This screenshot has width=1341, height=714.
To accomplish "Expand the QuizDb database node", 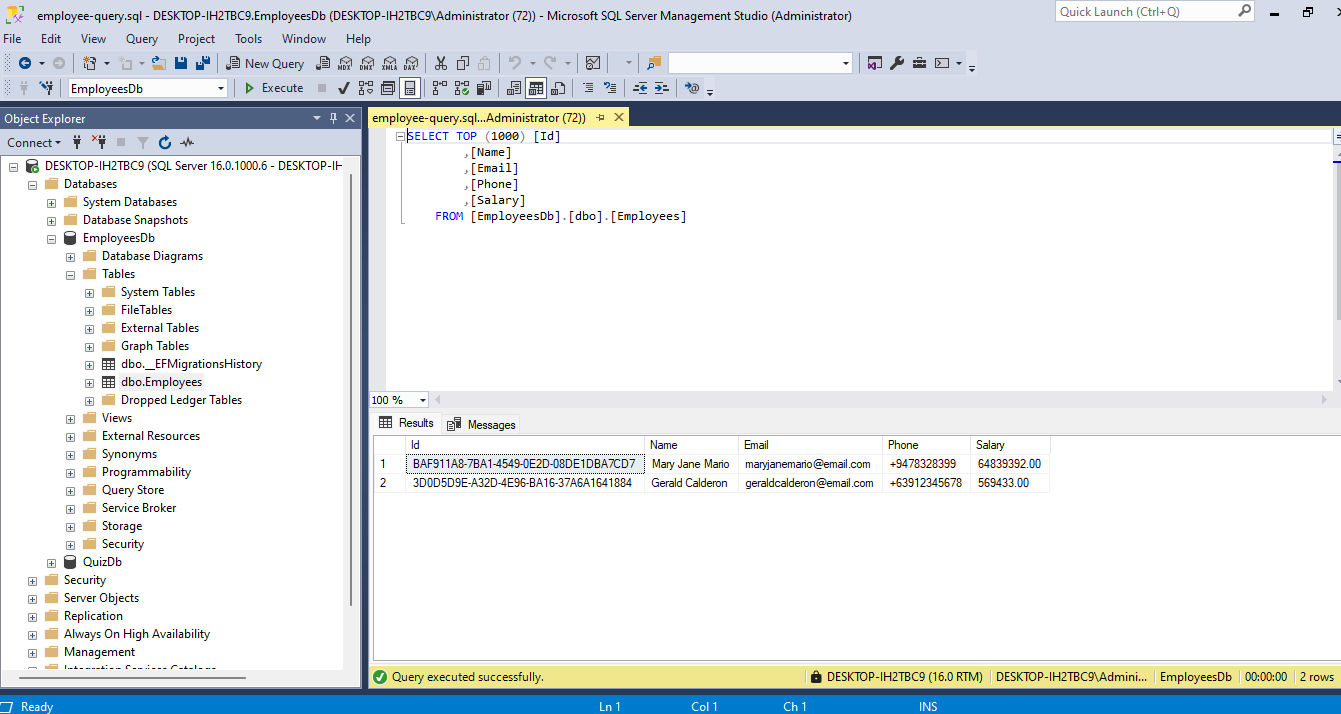I will 52,562.
